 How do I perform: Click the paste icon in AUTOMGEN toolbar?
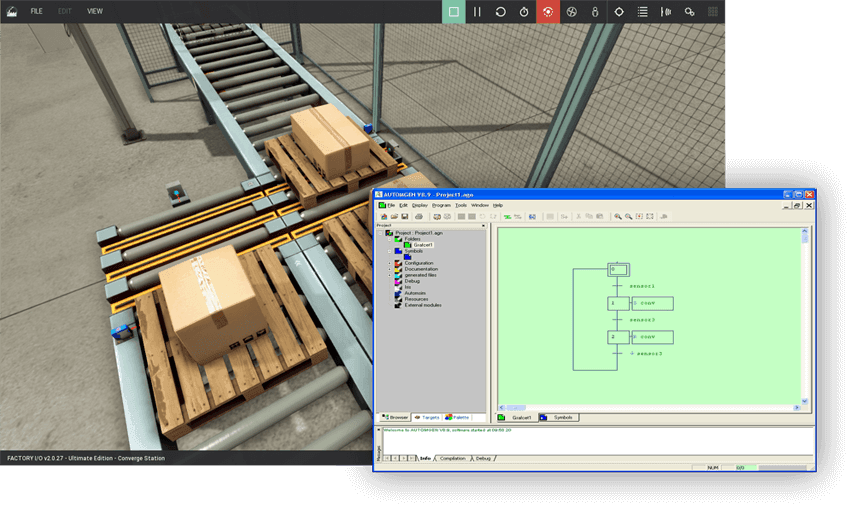(x=600, y=216)
